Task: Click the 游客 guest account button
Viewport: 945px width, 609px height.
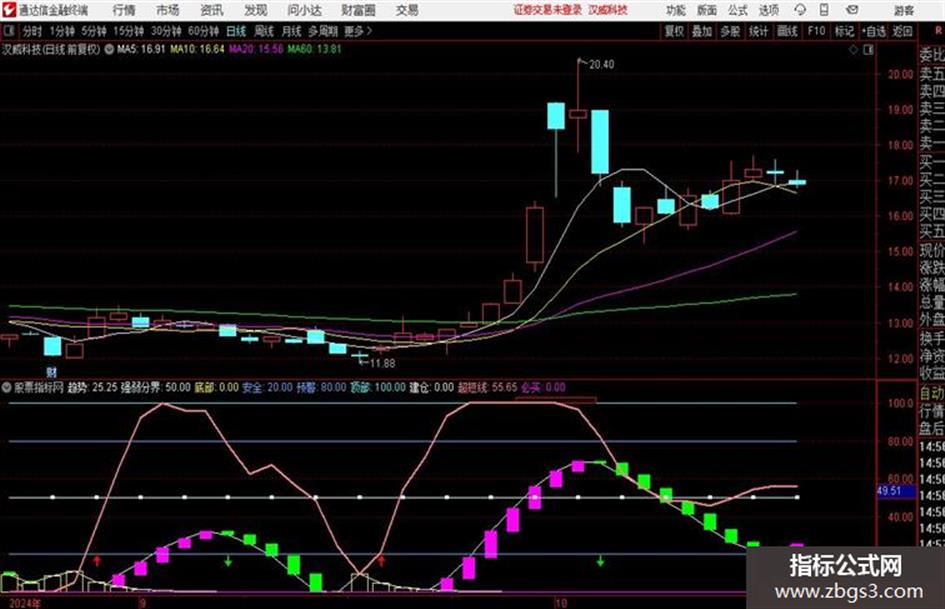Action: pos(903,10)
